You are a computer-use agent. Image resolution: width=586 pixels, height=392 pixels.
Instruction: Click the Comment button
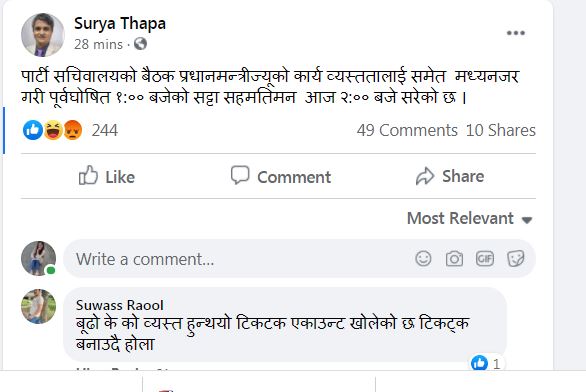click(281, 176)
